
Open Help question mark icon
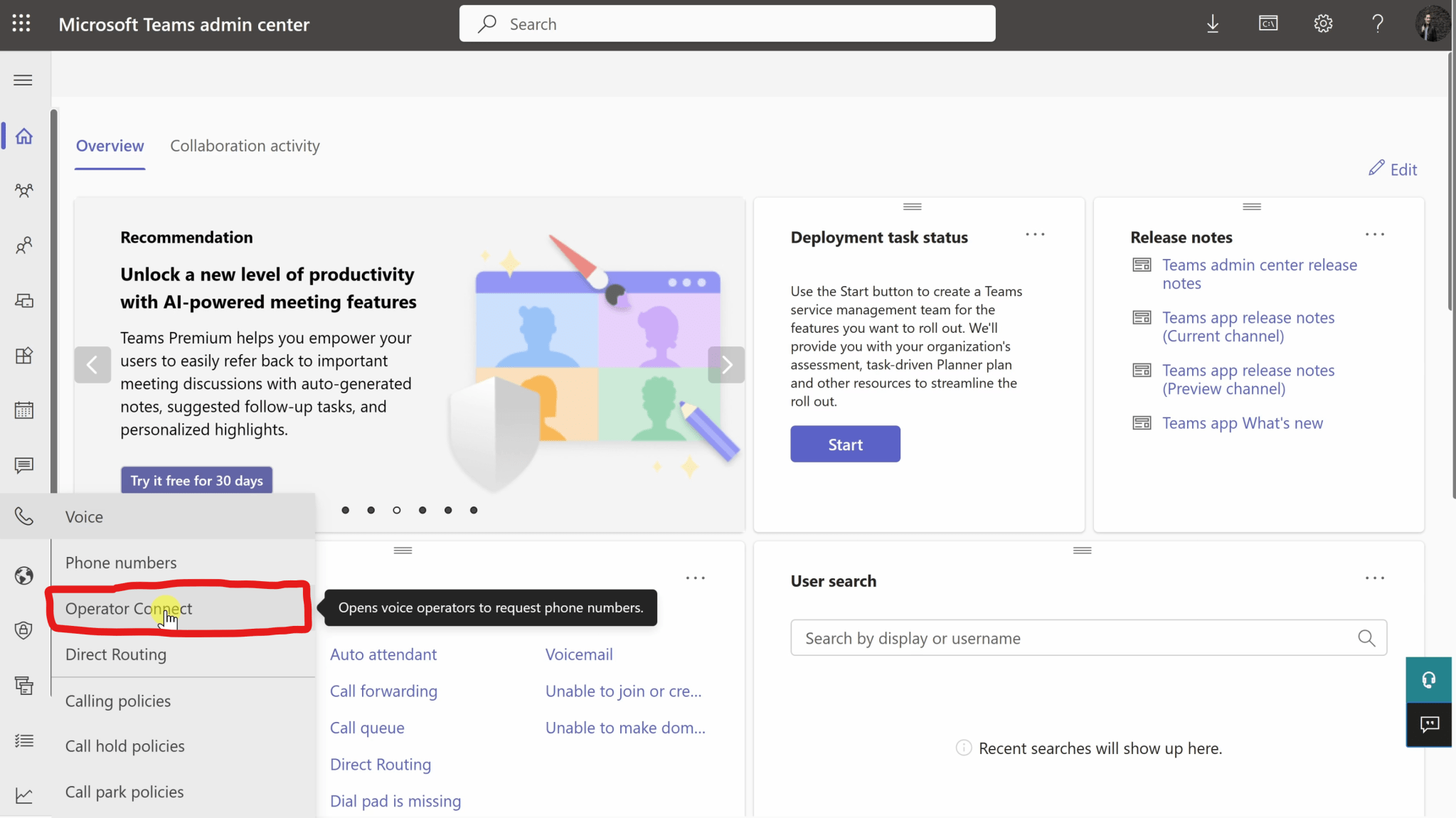point(1378,24)
